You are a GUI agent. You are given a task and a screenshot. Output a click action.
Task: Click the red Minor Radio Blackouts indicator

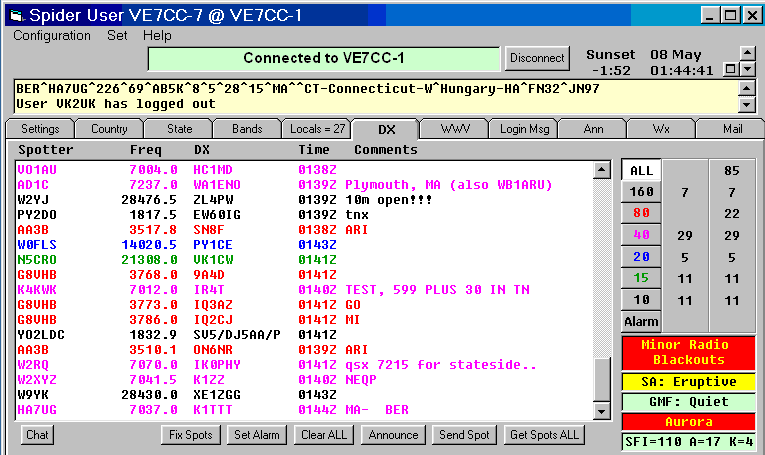tap(689, 351)
